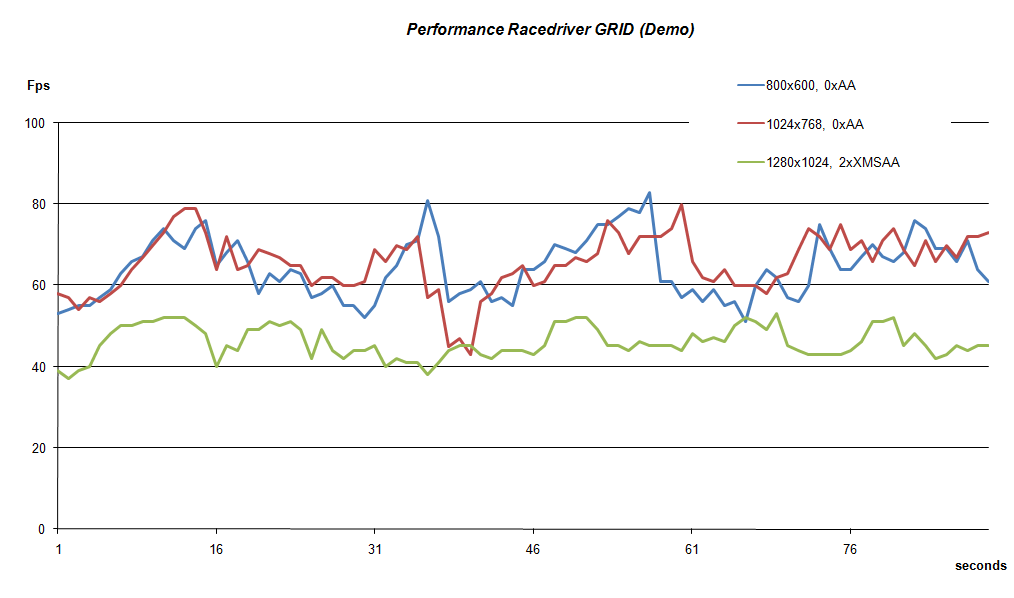Screen dimensions: 1014x598
Task: Select the 1280x1024, 2xXMSAA legend entry
Action: click(x=819, y=162)
